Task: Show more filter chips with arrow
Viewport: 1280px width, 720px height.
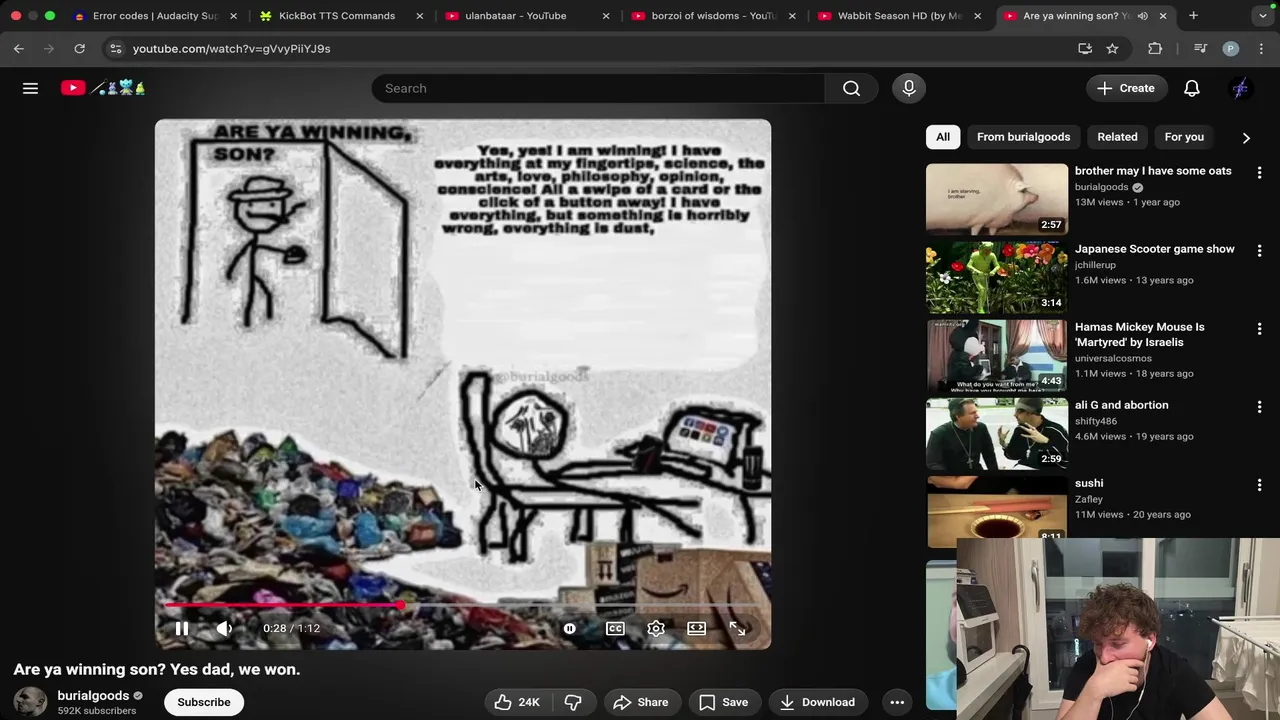Action: point(1246,137)
